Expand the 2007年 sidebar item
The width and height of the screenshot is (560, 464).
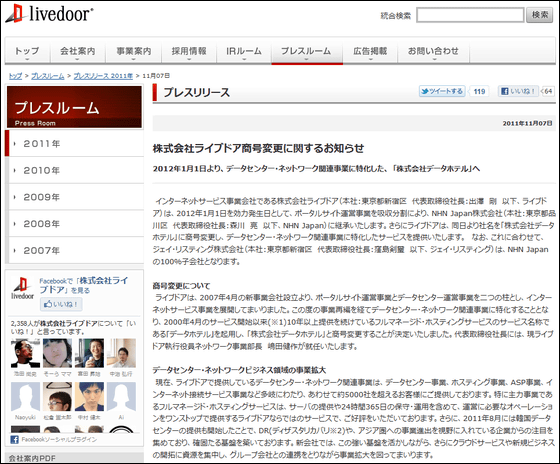(75, 250)
